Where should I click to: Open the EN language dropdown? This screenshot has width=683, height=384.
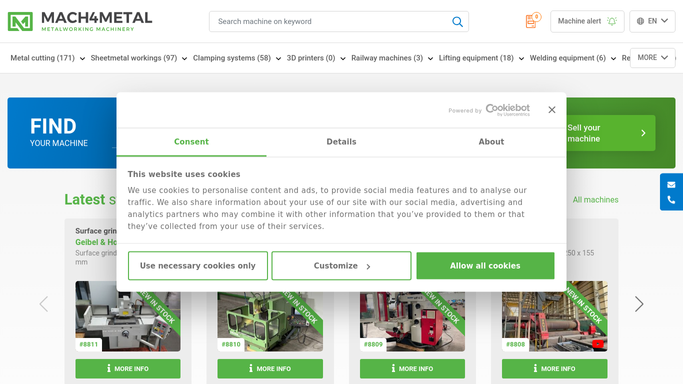pos(652,21)
